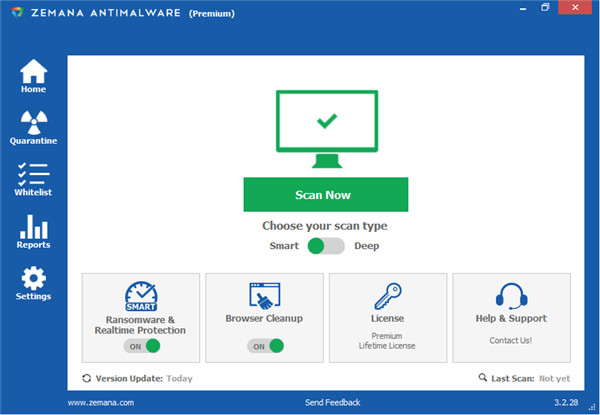This screenshot has height=415, width=600.
Task: Select the Deep scan label
Action: tap(367, 246)
